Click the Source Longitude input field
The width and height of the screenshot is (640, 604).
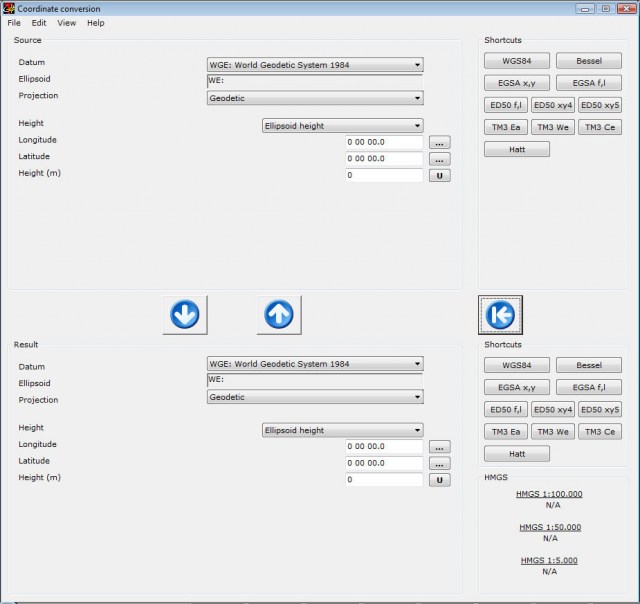point(384,142)
